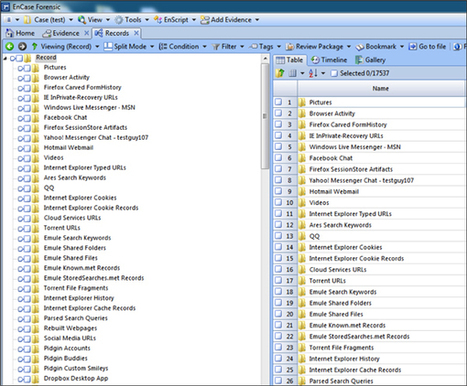Viewport: 467px width, 386px height.
Task: Check the box for table row 6 Facebook Chat
Action: (278, 158)
